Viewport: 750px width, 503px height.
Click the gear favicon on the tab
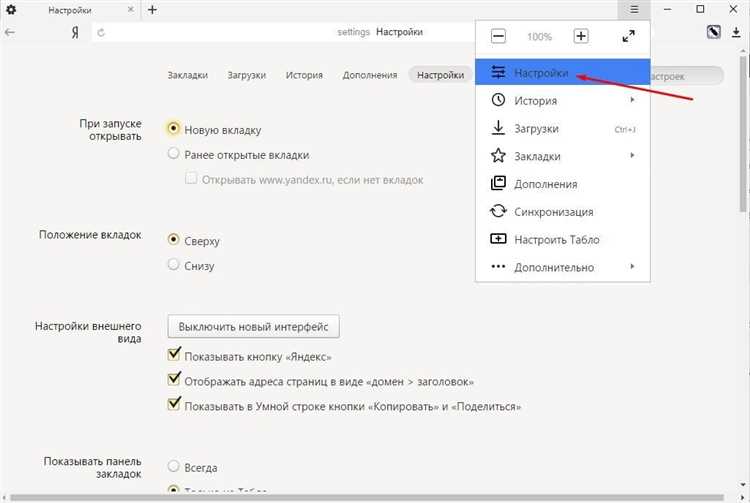[11, 10]
